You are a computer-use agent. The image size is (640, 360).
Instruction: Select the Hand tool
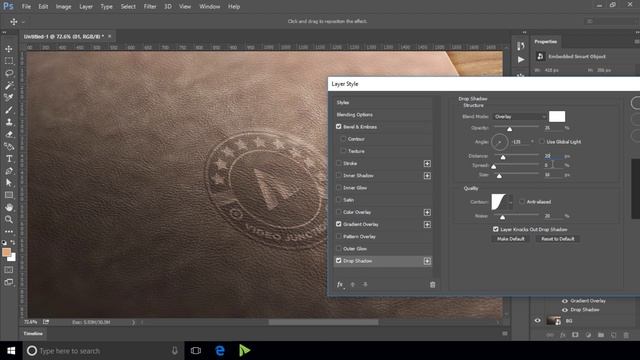[9, 207]
